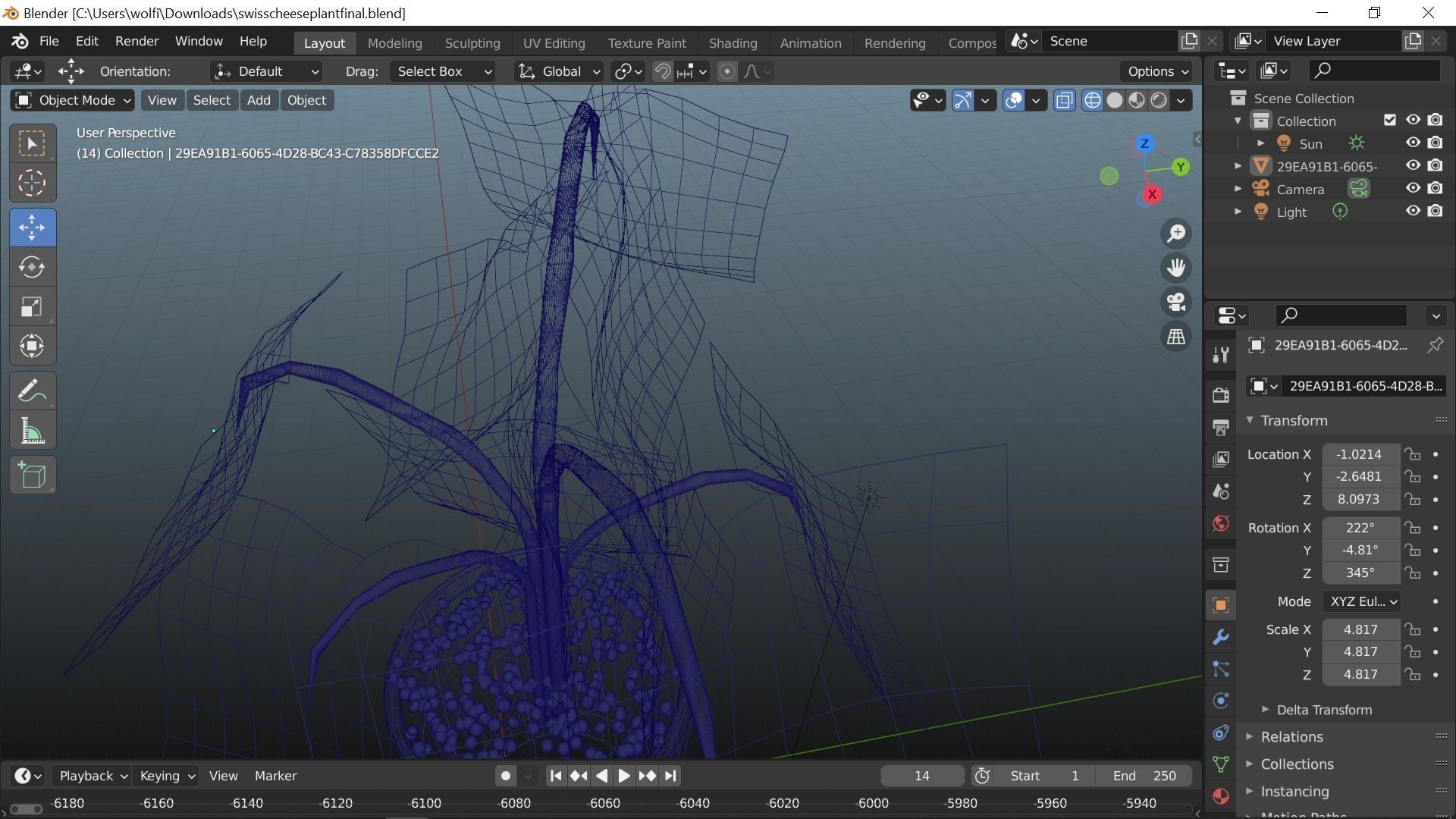
Task: Switch to orthographic grid view icon
Action: pyautogui.click(x=1176, y=336)
